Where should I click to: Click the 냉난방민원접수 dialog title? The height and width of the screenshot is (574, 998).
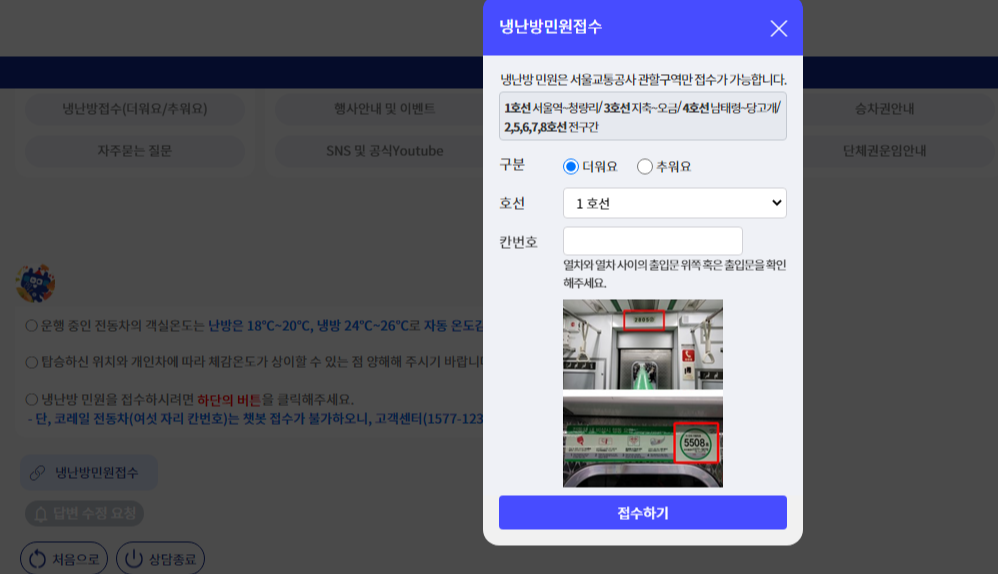(551, 27)
